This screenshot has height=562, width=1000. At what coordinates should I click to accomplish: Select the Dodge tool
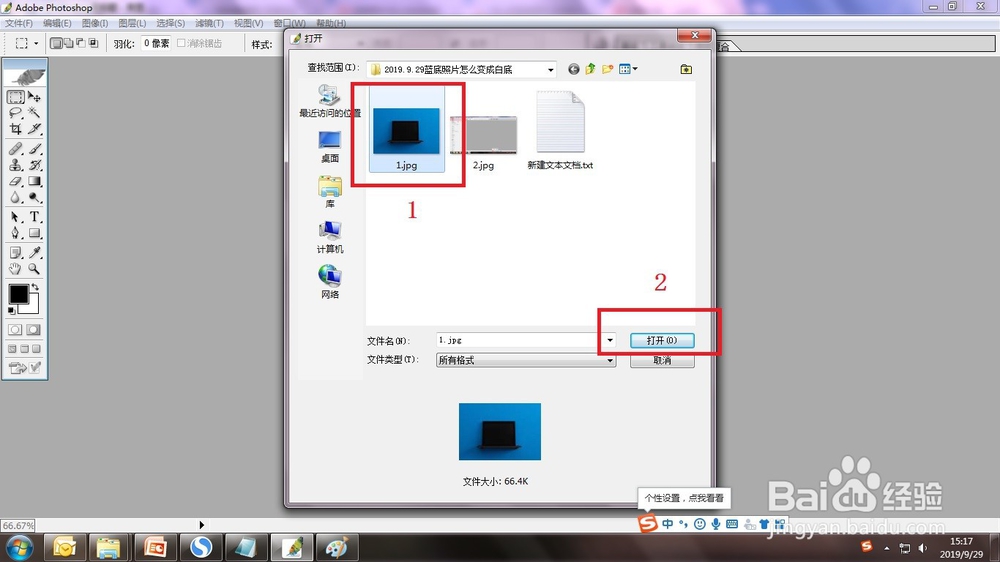pos(34,198)
